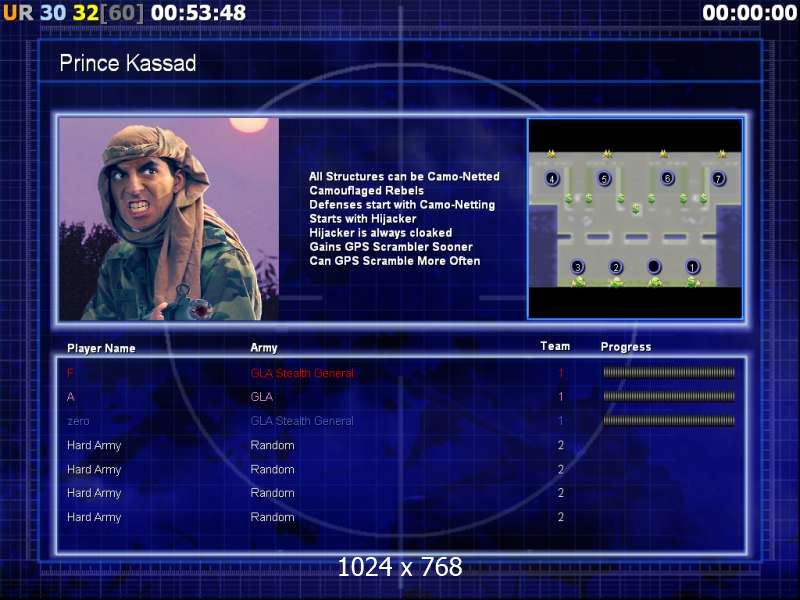Viewport: 800px width, 600px height.
Task: Click the 'Gains GPS Scrambler Sooner' line
Action: pyautogui.click(x=391, y=247)
